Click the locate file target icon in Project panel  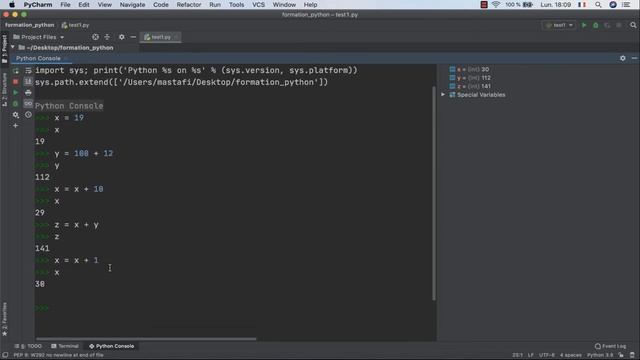(95, 37)
